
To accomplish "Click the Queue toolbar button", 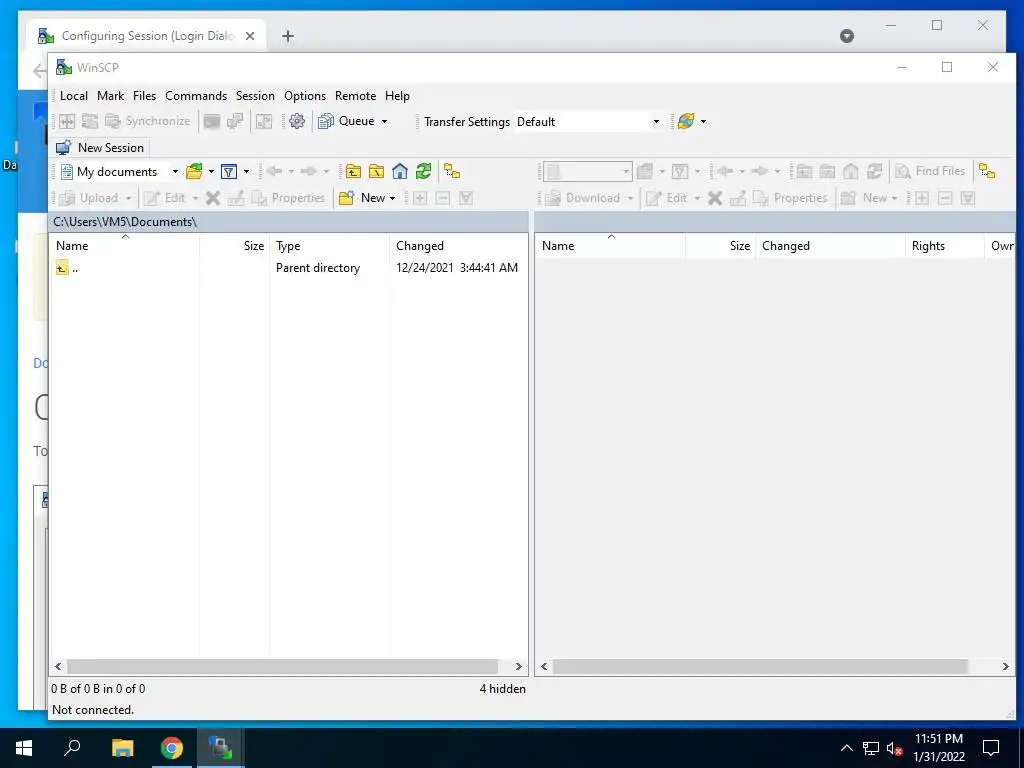I will coord(346,121).
